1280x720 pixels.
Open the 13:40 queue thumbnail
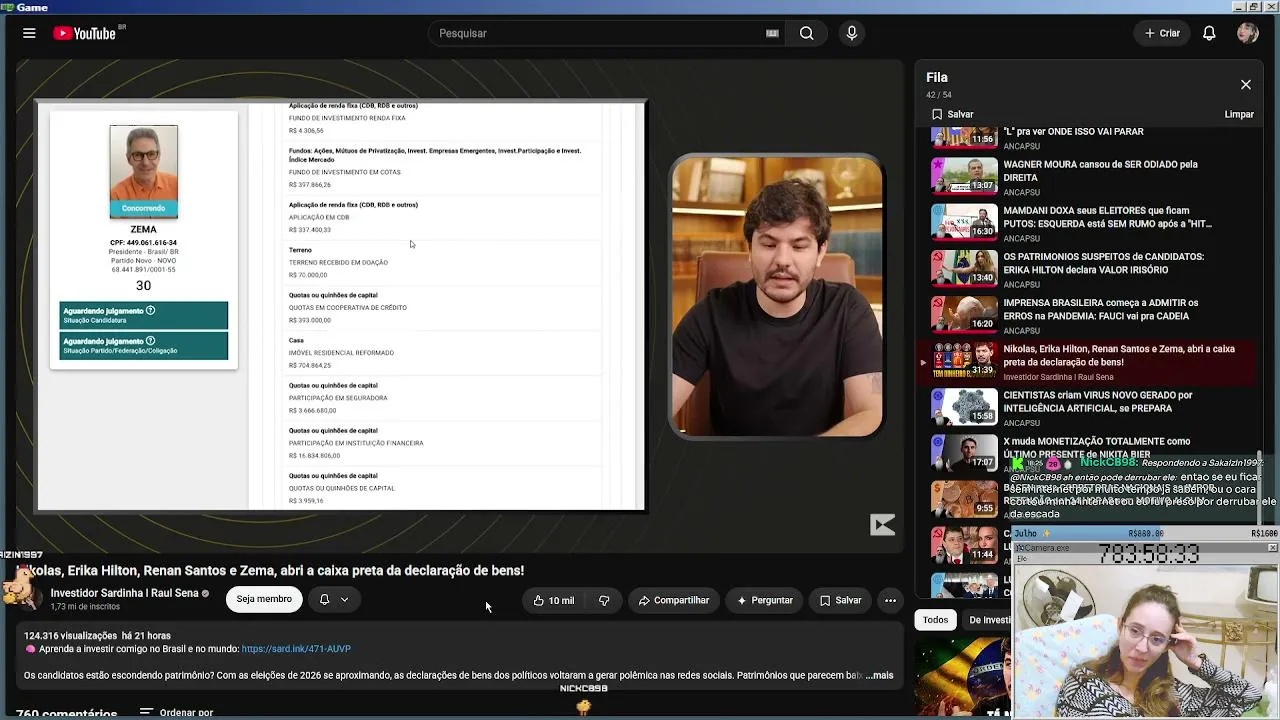(964, 267)
